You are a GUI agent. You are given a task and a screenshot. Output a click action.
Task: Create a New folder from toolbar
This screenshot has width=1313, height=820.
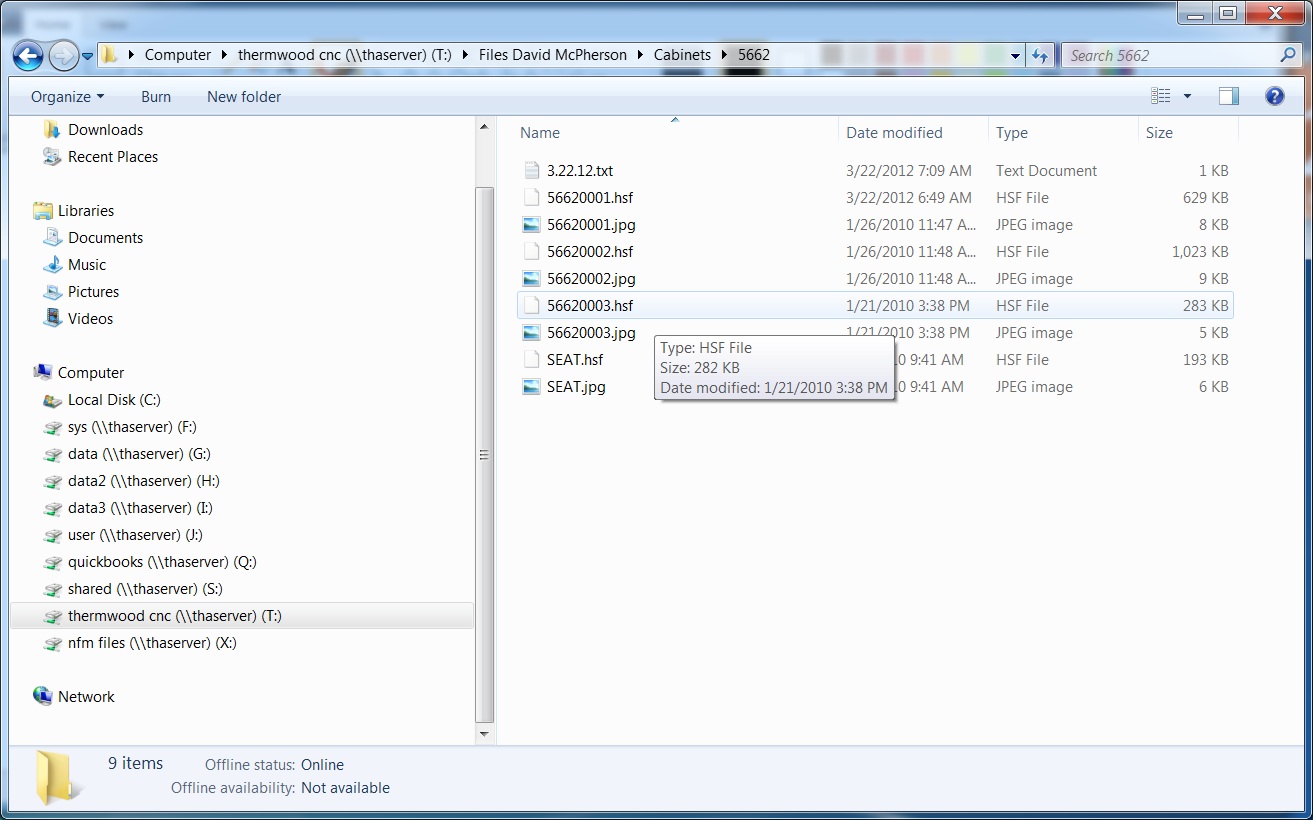point(244,97)
